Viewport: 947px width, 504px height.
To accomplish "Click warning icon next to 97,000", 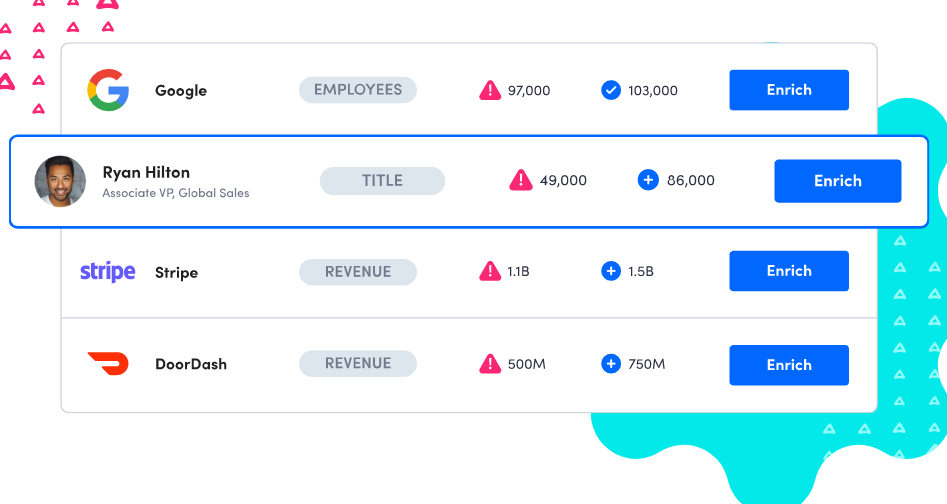I will coord(490,91).
